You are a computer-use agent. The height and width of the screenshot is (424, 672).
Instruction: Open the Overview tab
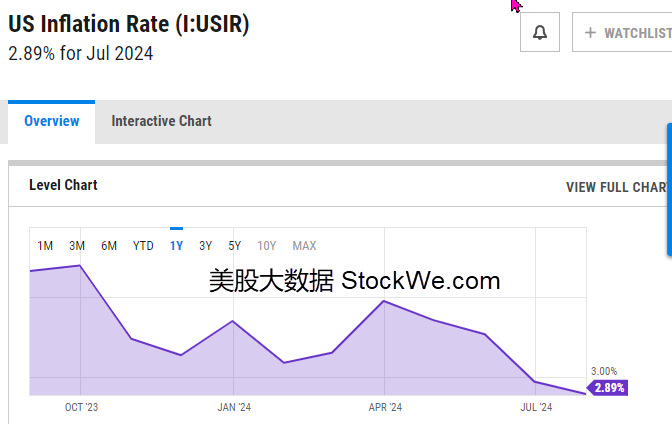click(x=51, y=121)
